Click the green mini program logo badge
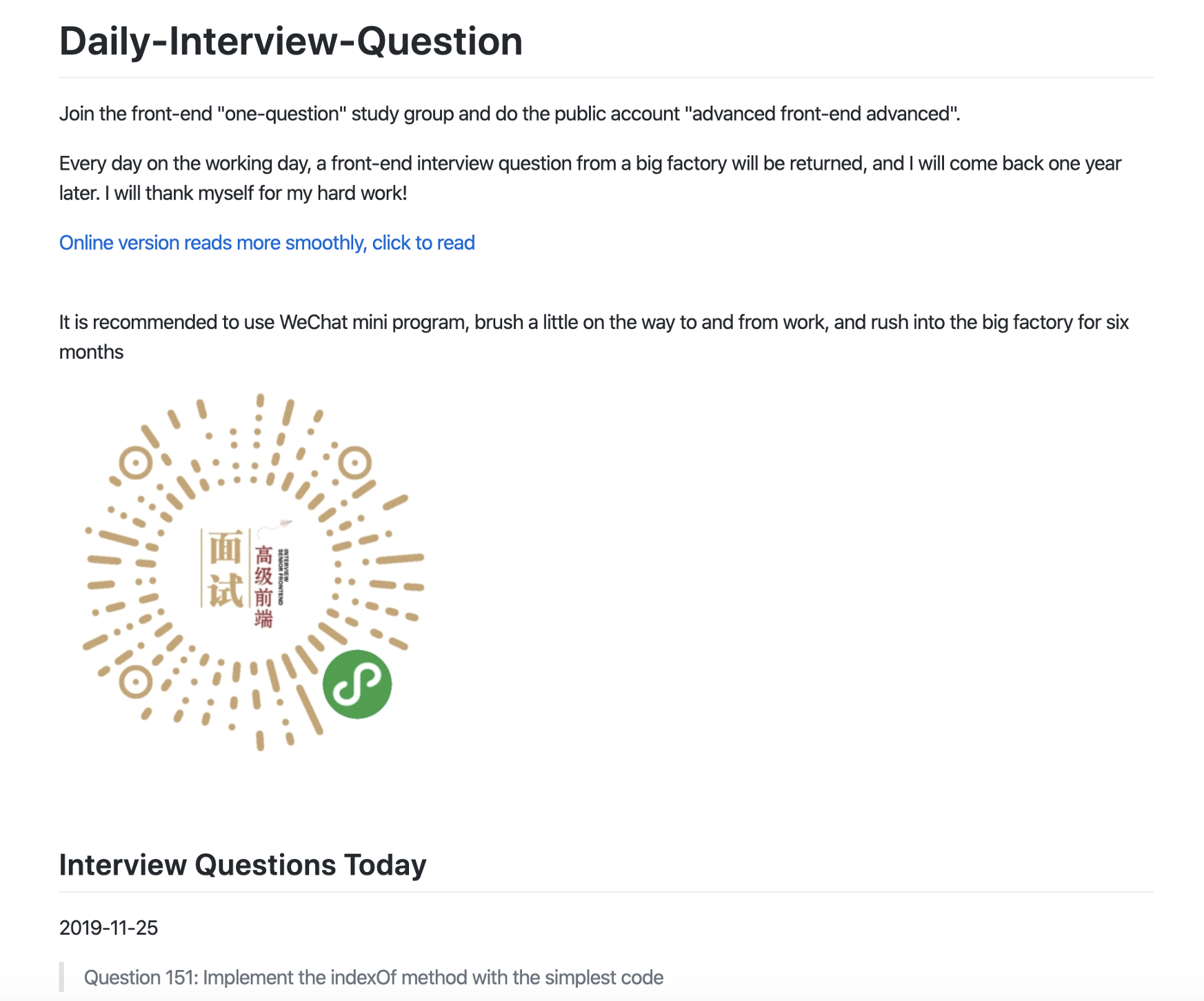 coord(357,684)
